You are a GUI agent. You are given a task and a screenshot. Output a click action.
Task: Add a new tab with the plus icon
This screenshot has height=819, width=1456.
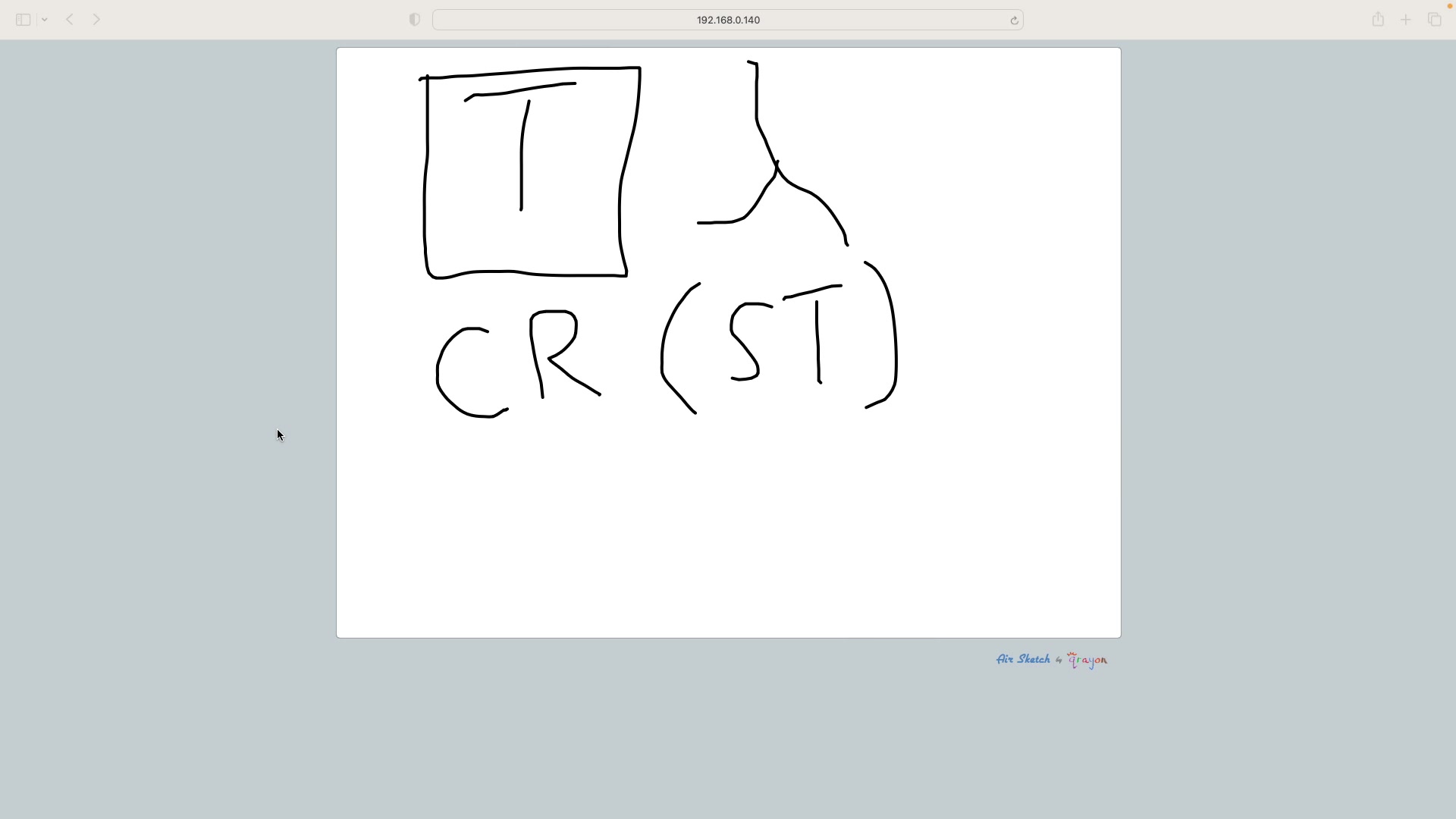(x=1405, y=20)
